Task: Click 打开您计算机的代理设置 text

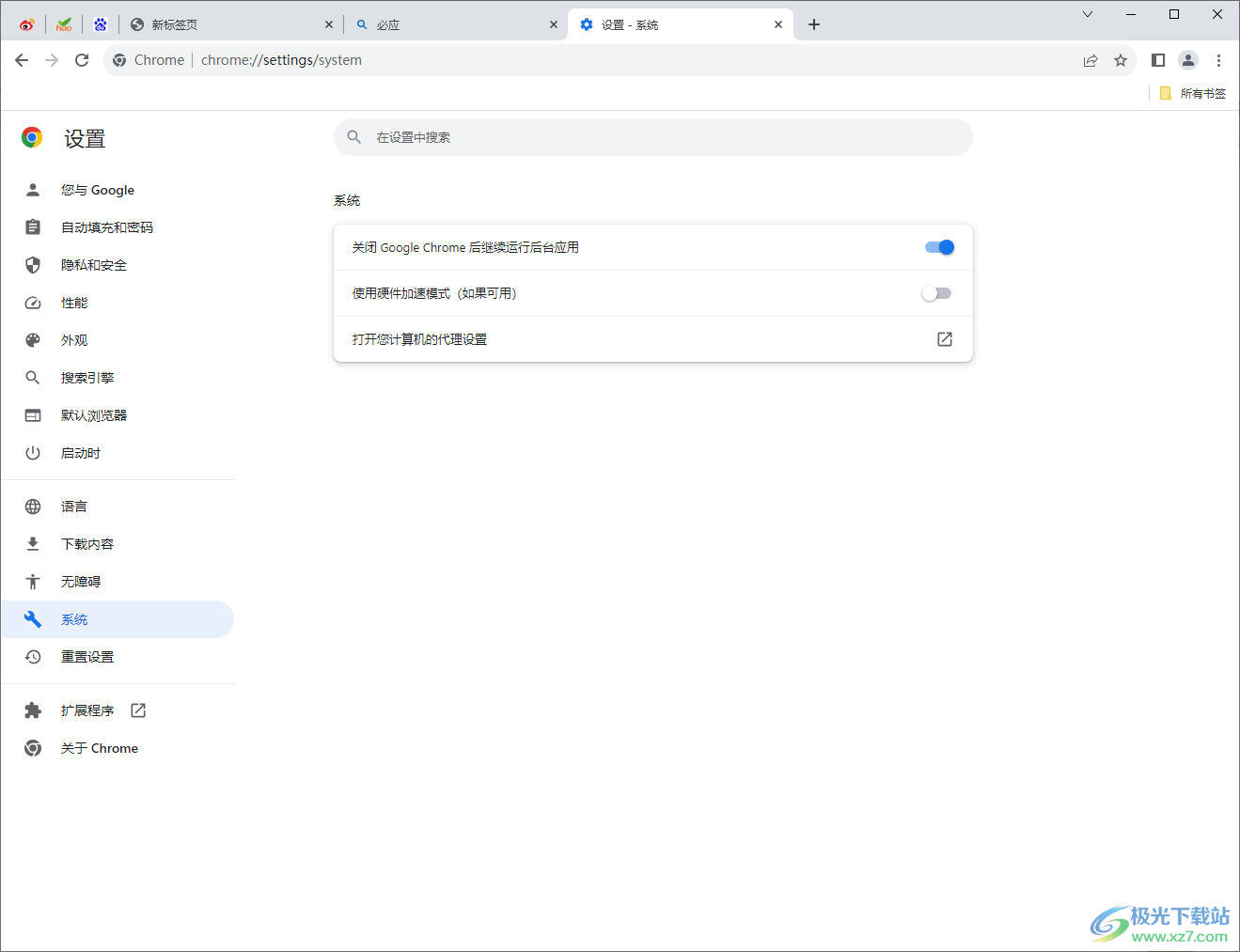Action: 419,339
